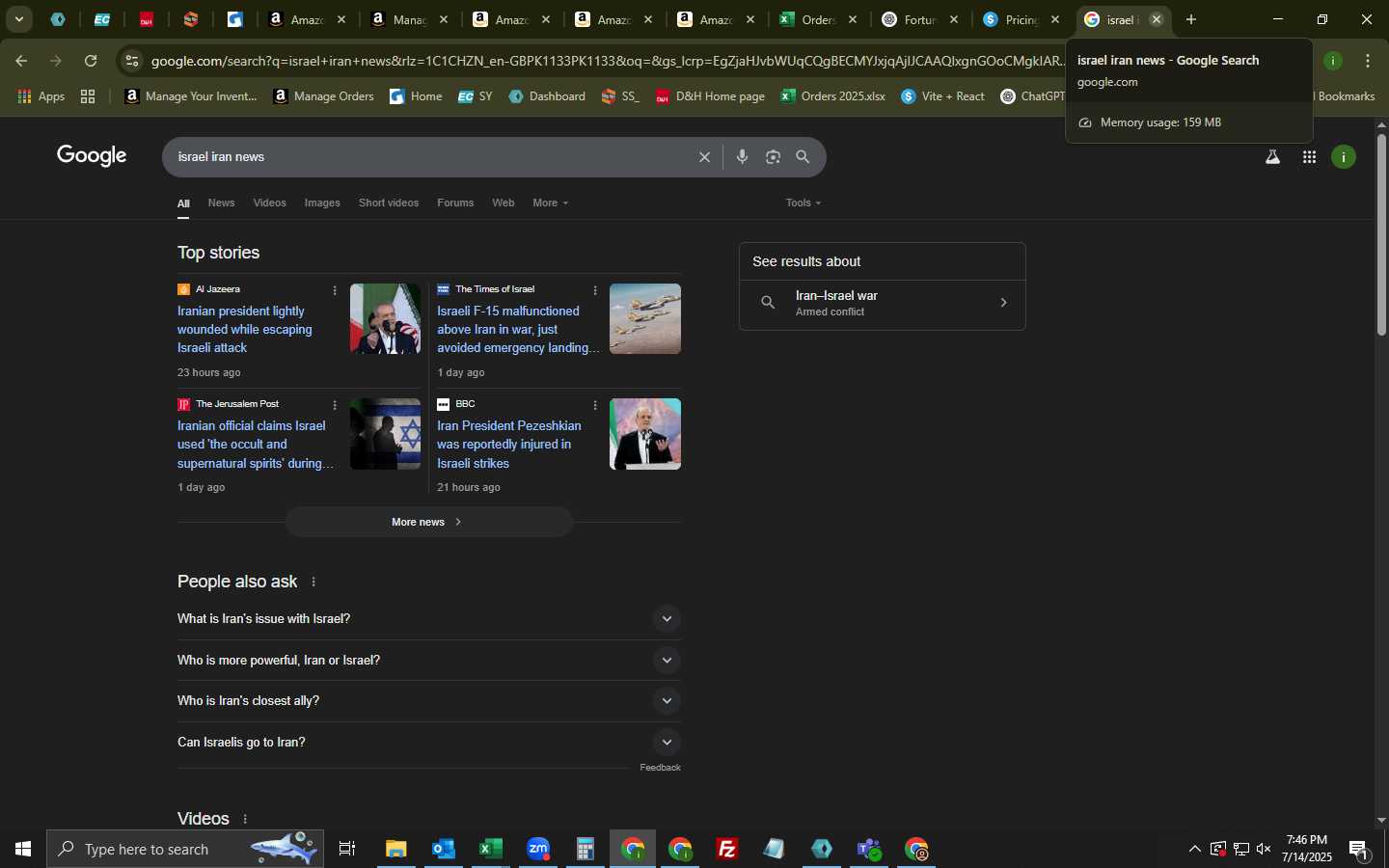Image resolution: width=1389 pixels, height=868 pixels.
Task: Open the Iran–Israel war result chevron
Action: 1003,303
